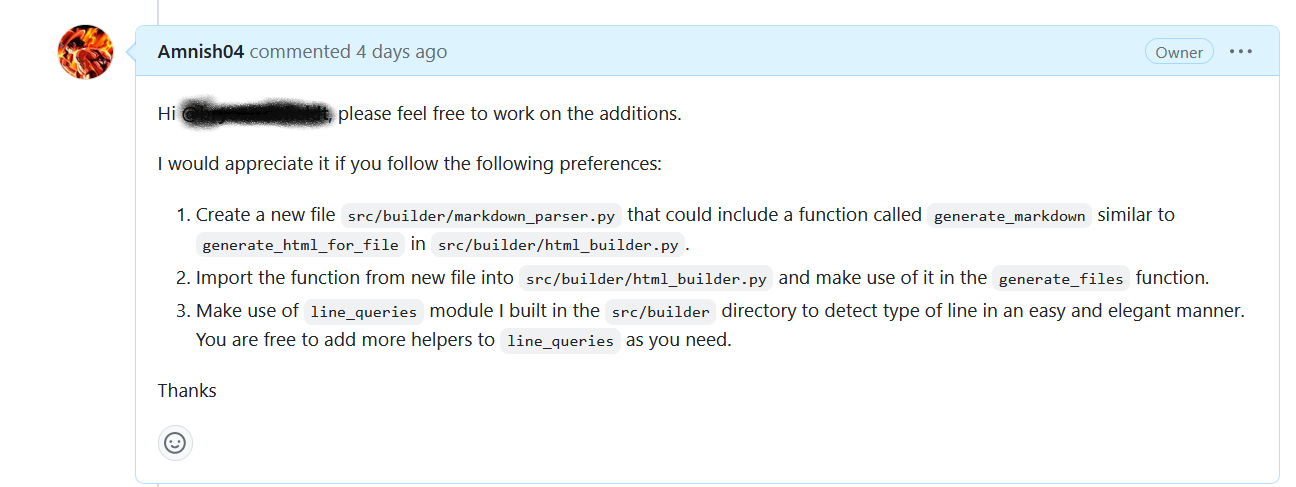This screenshot has width=1296, height=487.
Task: Open the Amnish04 username link
Action: tap(201, 52)
